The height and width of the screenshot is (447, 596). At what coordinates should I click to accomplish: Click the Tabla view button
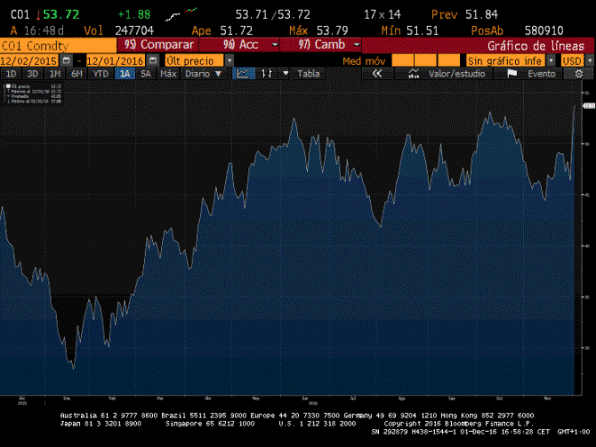(x=308, y=73)
